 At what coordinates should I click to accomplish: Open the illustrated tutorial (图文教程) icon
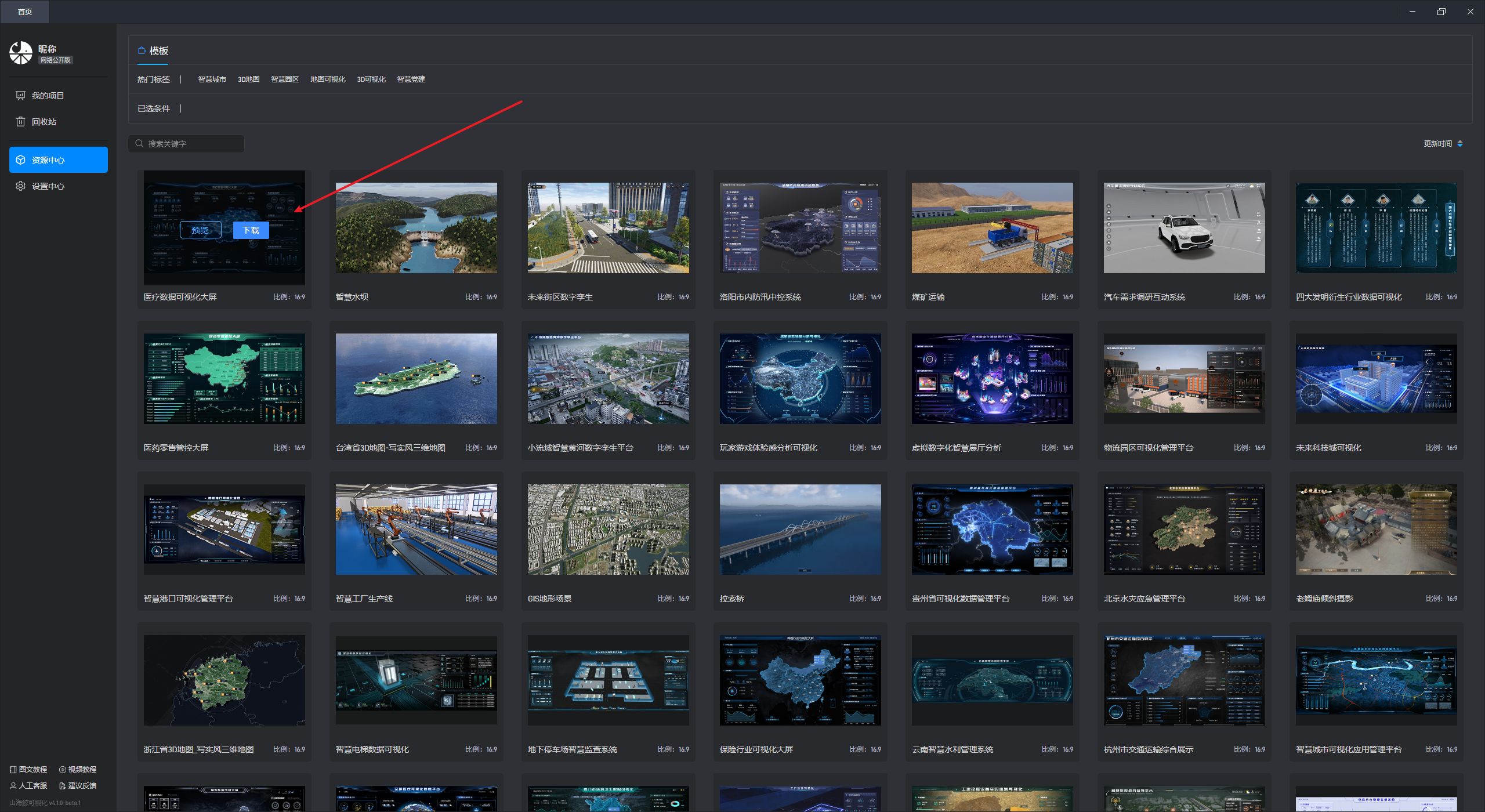13,770
